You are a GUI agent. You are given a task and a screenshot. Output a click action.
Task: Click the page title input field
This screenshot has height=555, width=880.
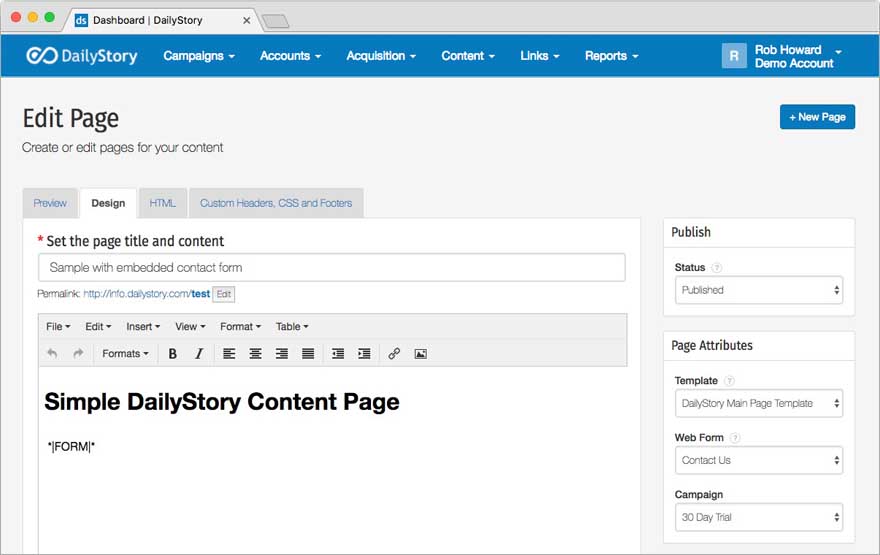click(332, 268)
